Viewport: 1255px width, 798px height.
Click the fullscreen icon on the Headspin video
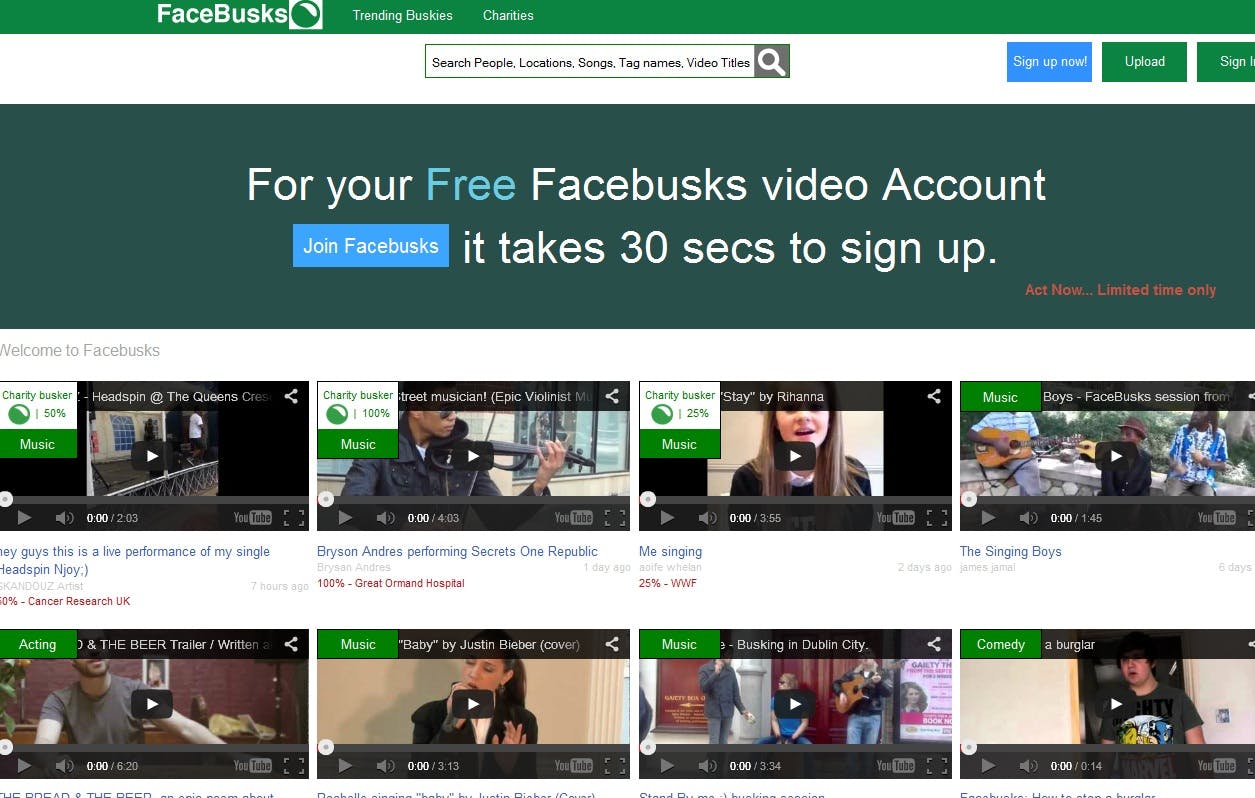click(293, 517)
